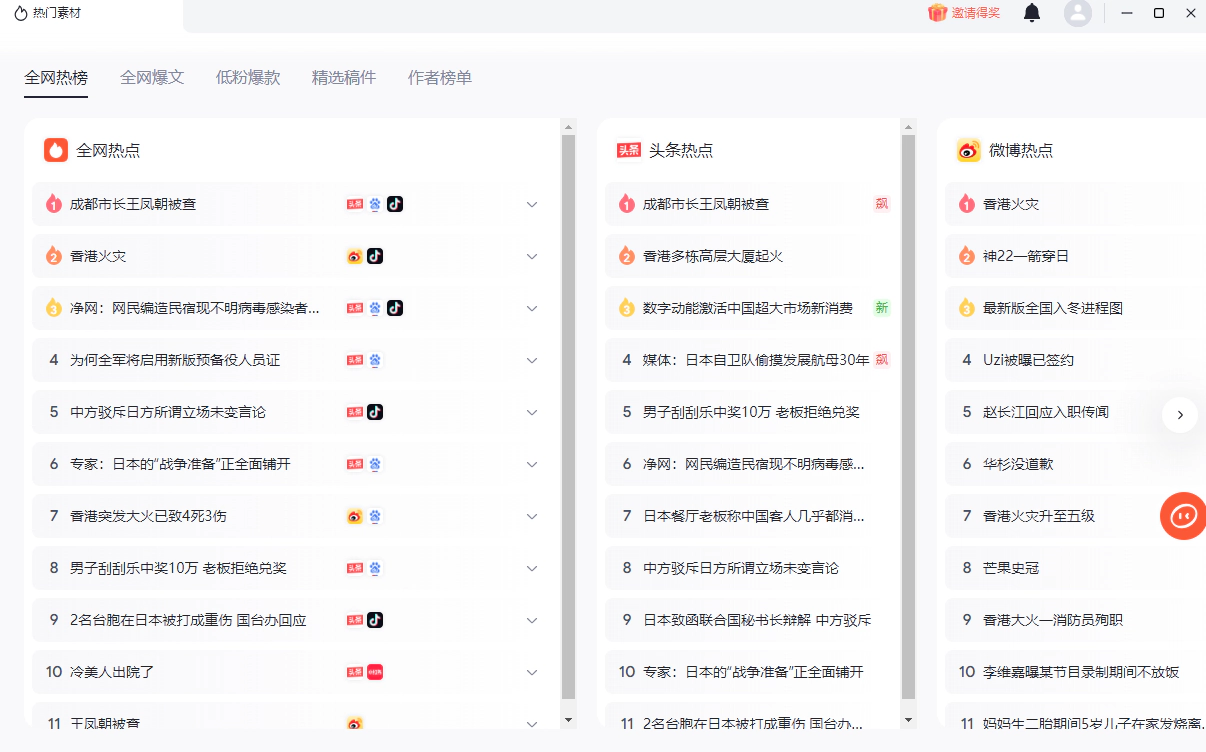
Task: Open the orange robot assistant button
Action: [x=1183, y=516]
